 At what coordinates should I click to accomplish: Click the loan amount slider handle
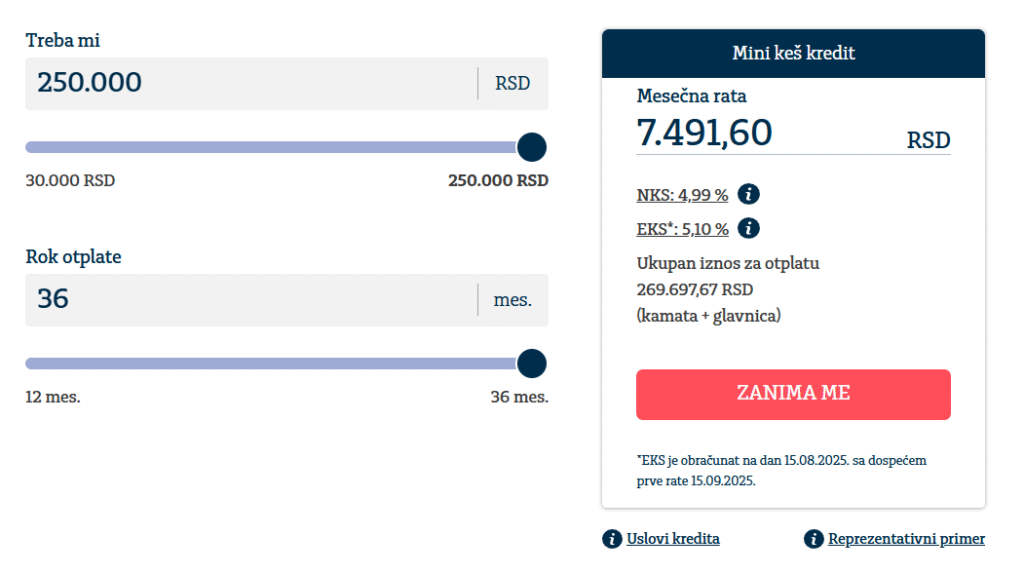point(532,147)
